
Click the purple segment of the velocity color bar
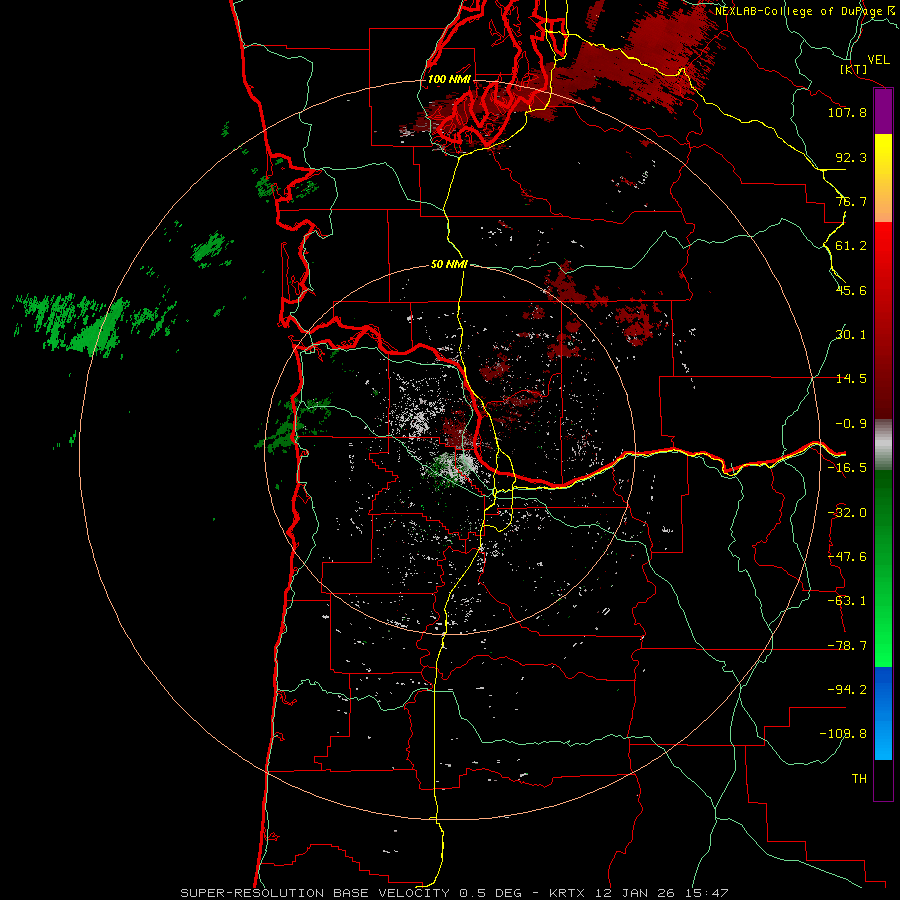click(883, 111)
